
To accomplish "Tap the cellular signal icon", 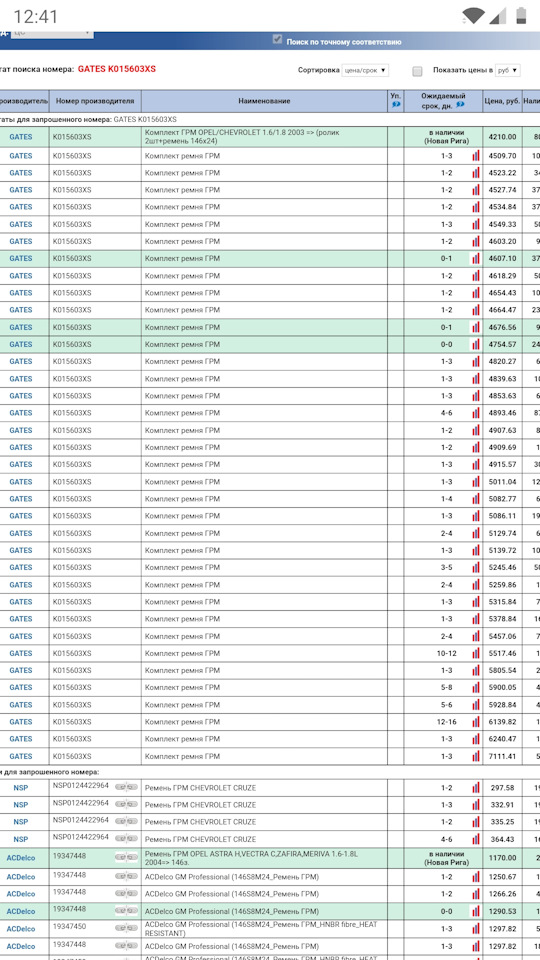I will pos(498,15).
